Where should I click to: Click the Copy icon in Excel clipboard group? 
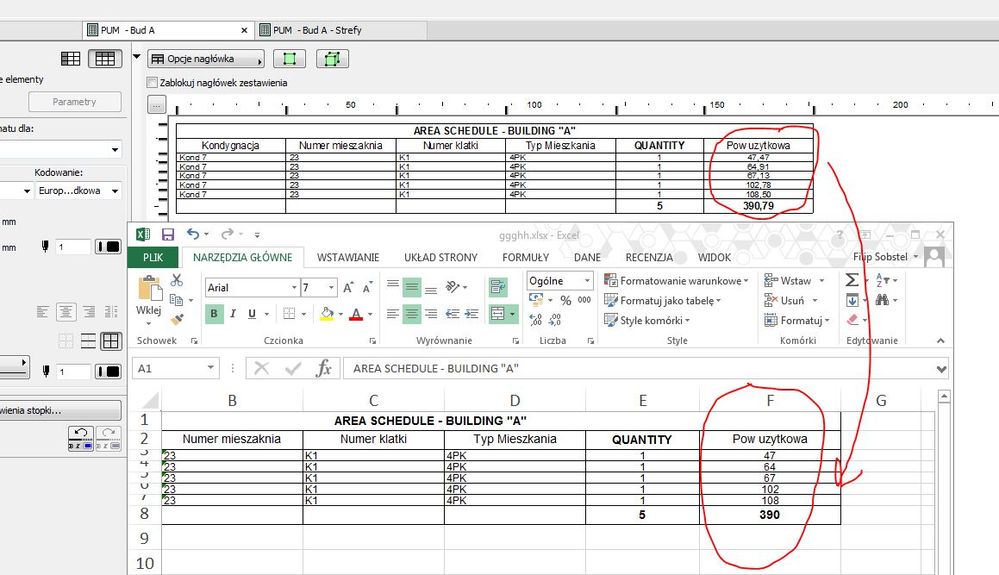(x=176, y=299)
